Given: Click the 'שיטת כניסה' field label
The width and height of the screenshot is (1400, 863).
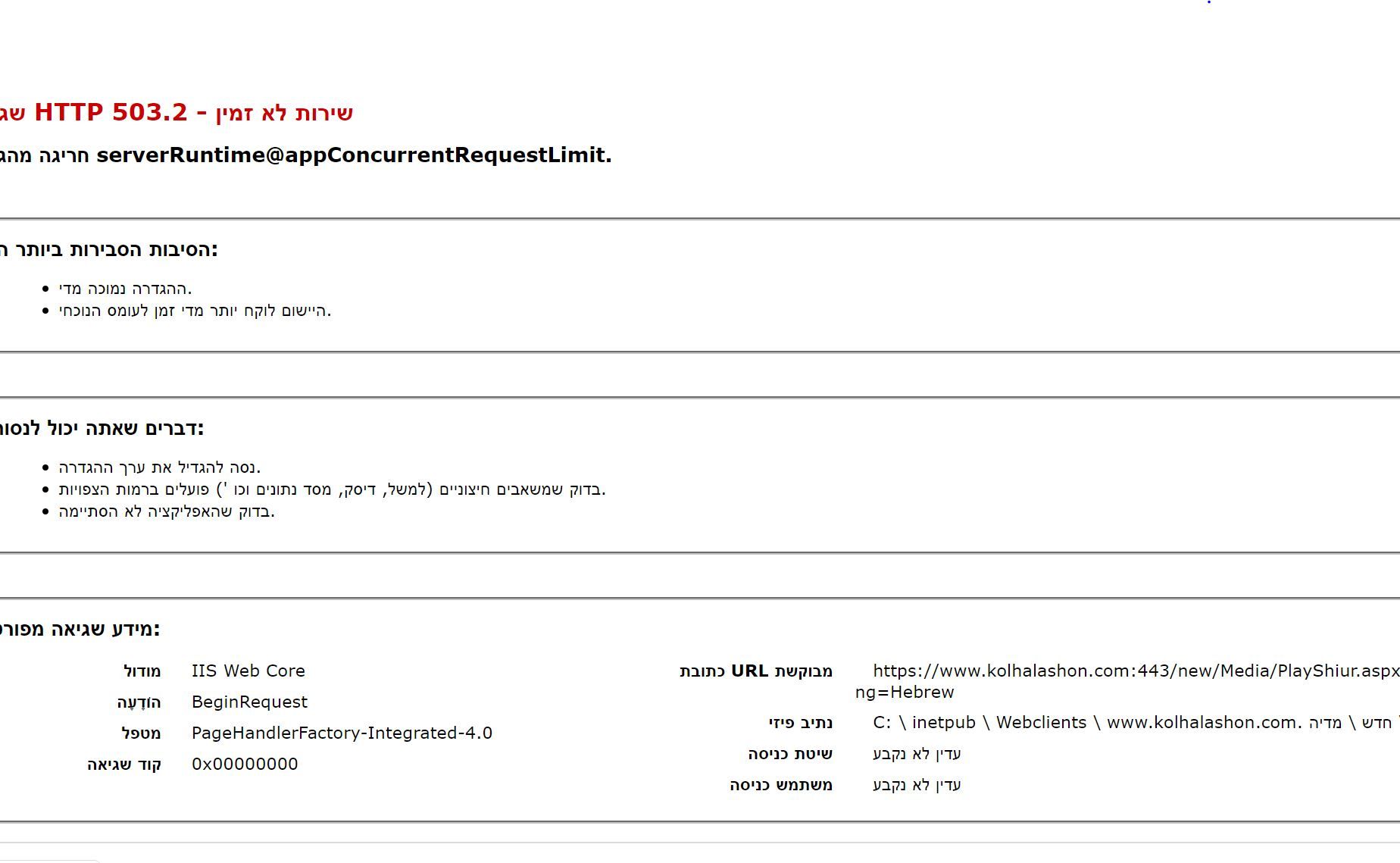Looking at the screenshot, I should (790, 754).
